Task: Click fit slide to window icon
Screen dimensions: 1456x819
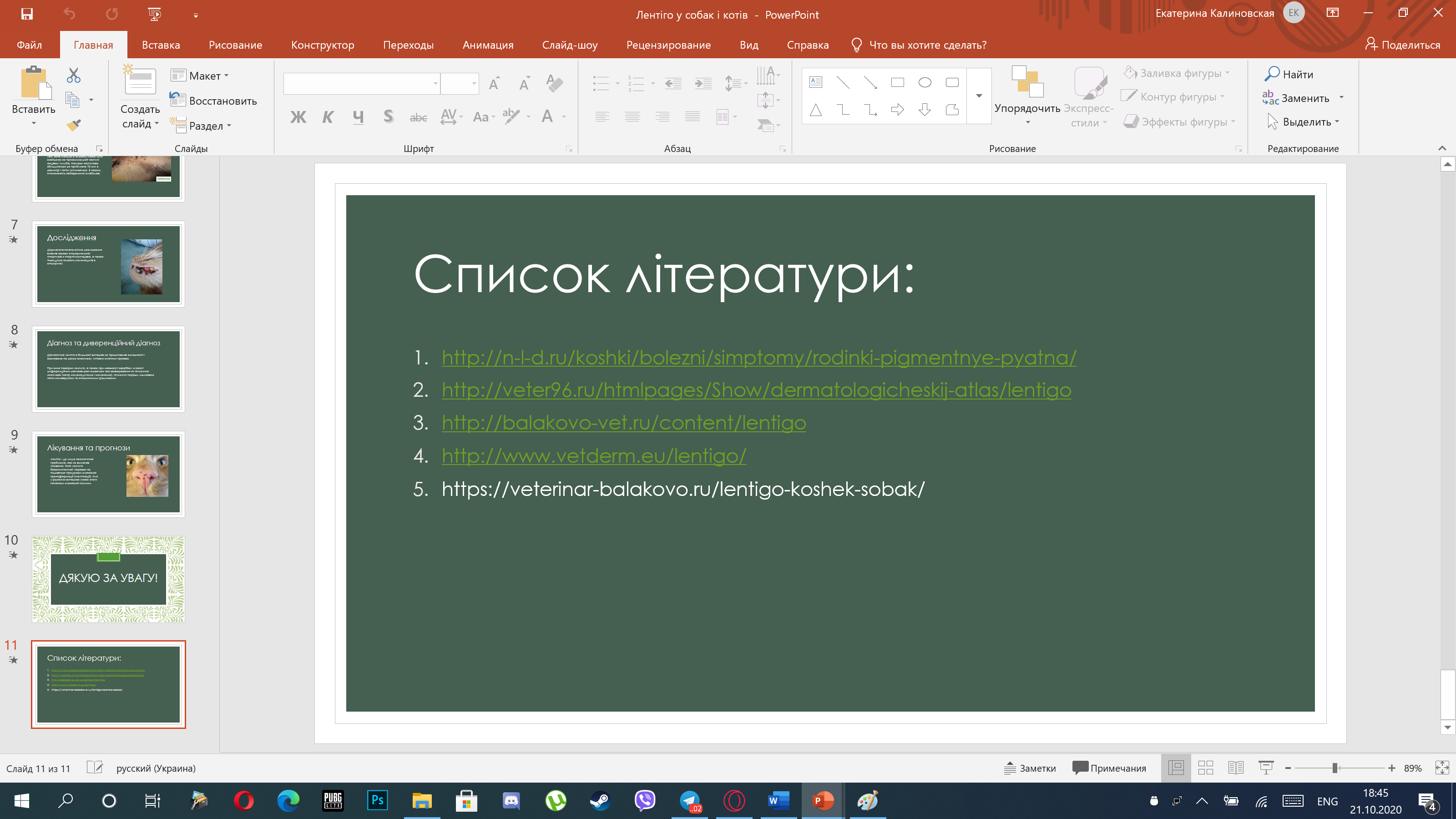Action: tap(1442, 768)
